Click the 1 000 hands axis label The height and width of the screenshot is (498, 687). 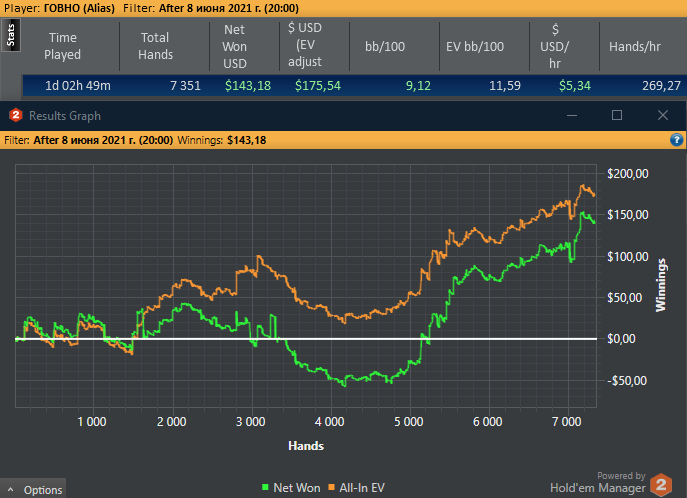(92, 422)
